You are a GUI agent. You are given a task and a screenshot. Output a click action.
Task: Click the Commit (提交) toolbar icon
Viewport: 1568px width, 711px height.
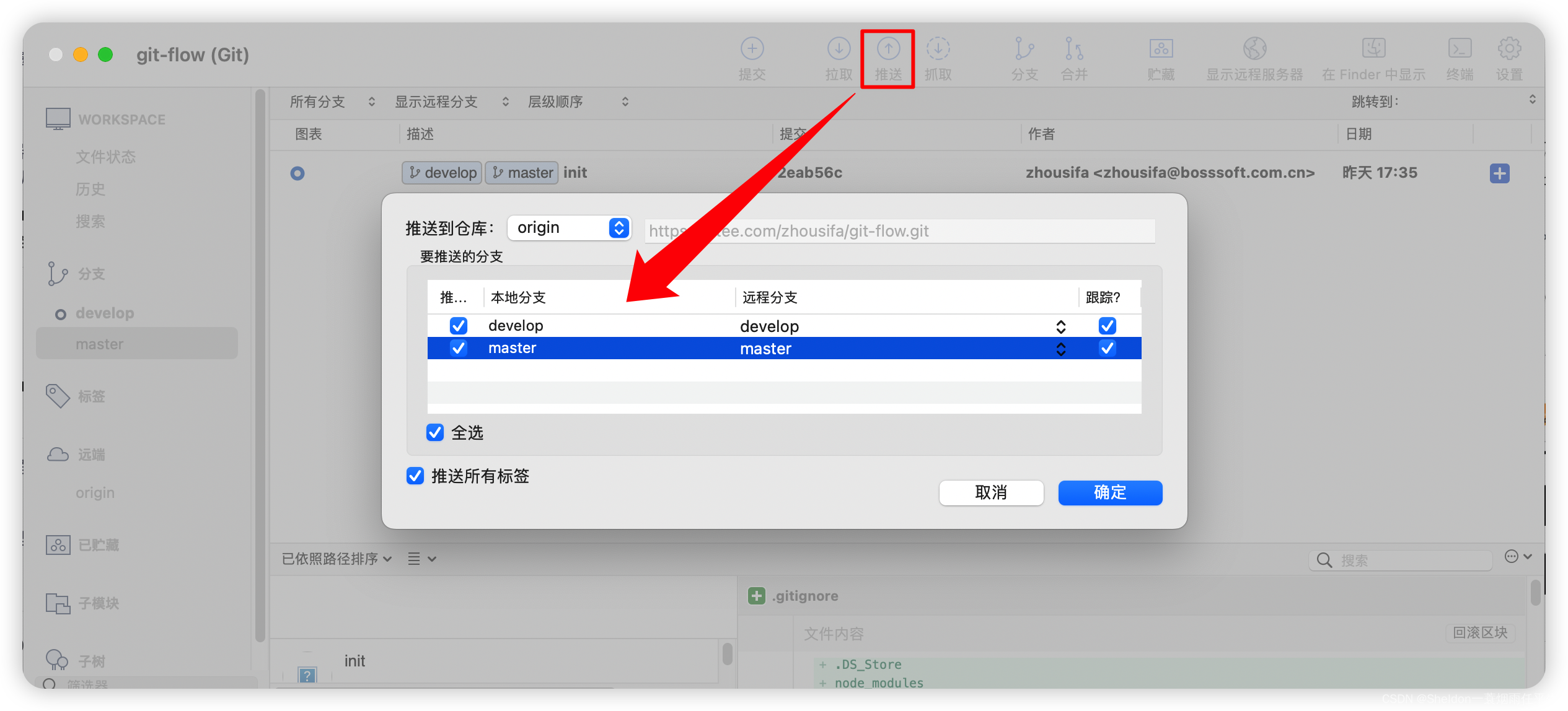point(752,48)
